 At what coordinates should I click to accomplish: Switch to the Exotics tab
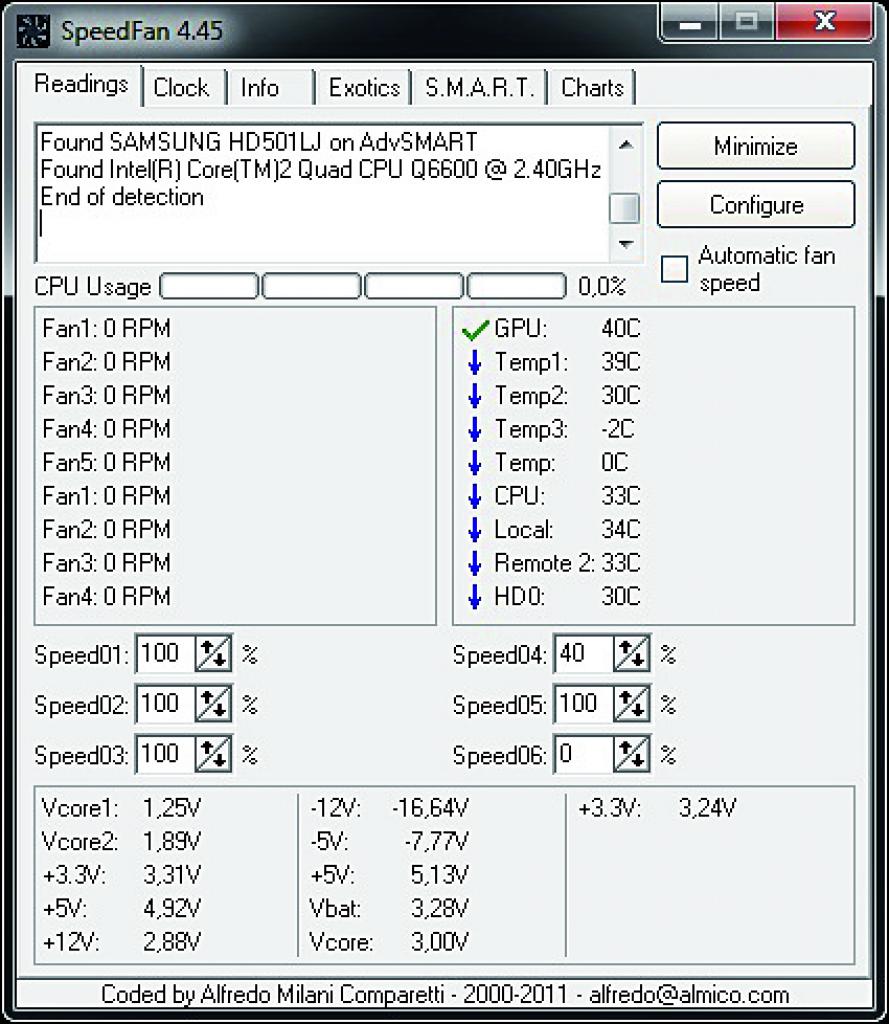tap(364, 88)
